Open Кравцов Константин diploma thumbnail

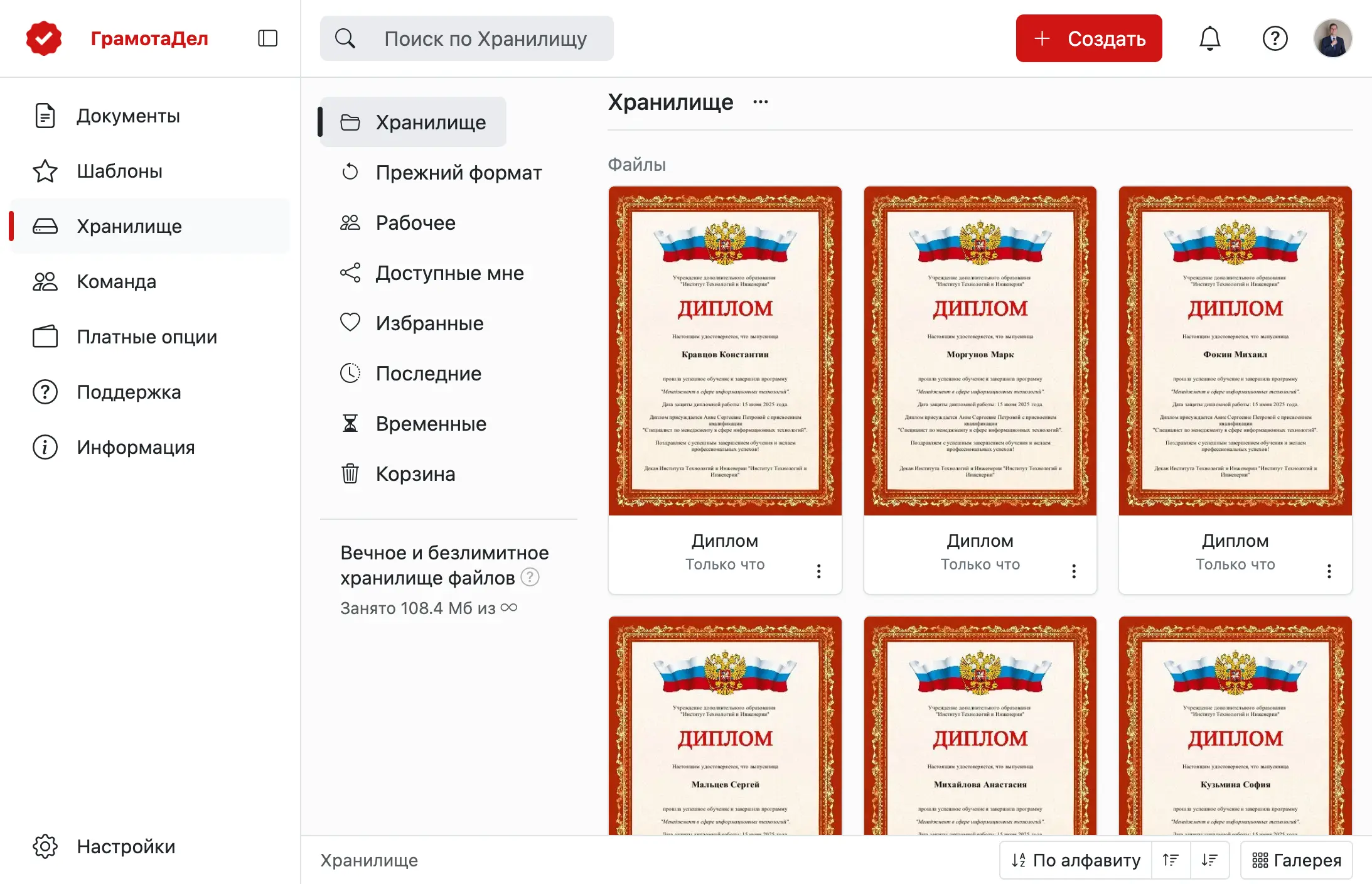(x=725, y=350)
